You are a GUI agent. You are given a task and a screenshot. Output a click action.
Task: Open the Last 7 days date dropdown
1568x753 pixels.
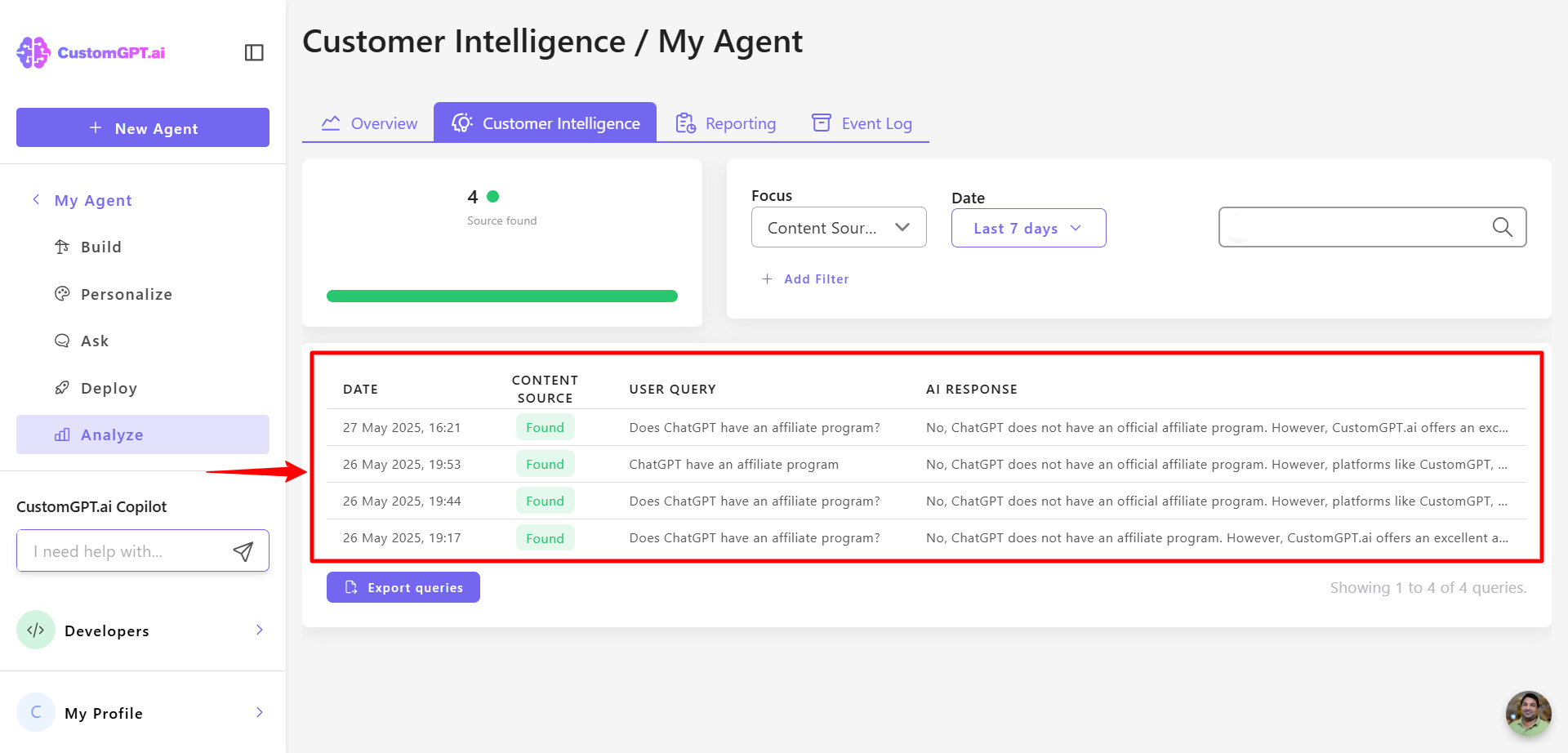pyautogui.click(x=1029, y=228)
